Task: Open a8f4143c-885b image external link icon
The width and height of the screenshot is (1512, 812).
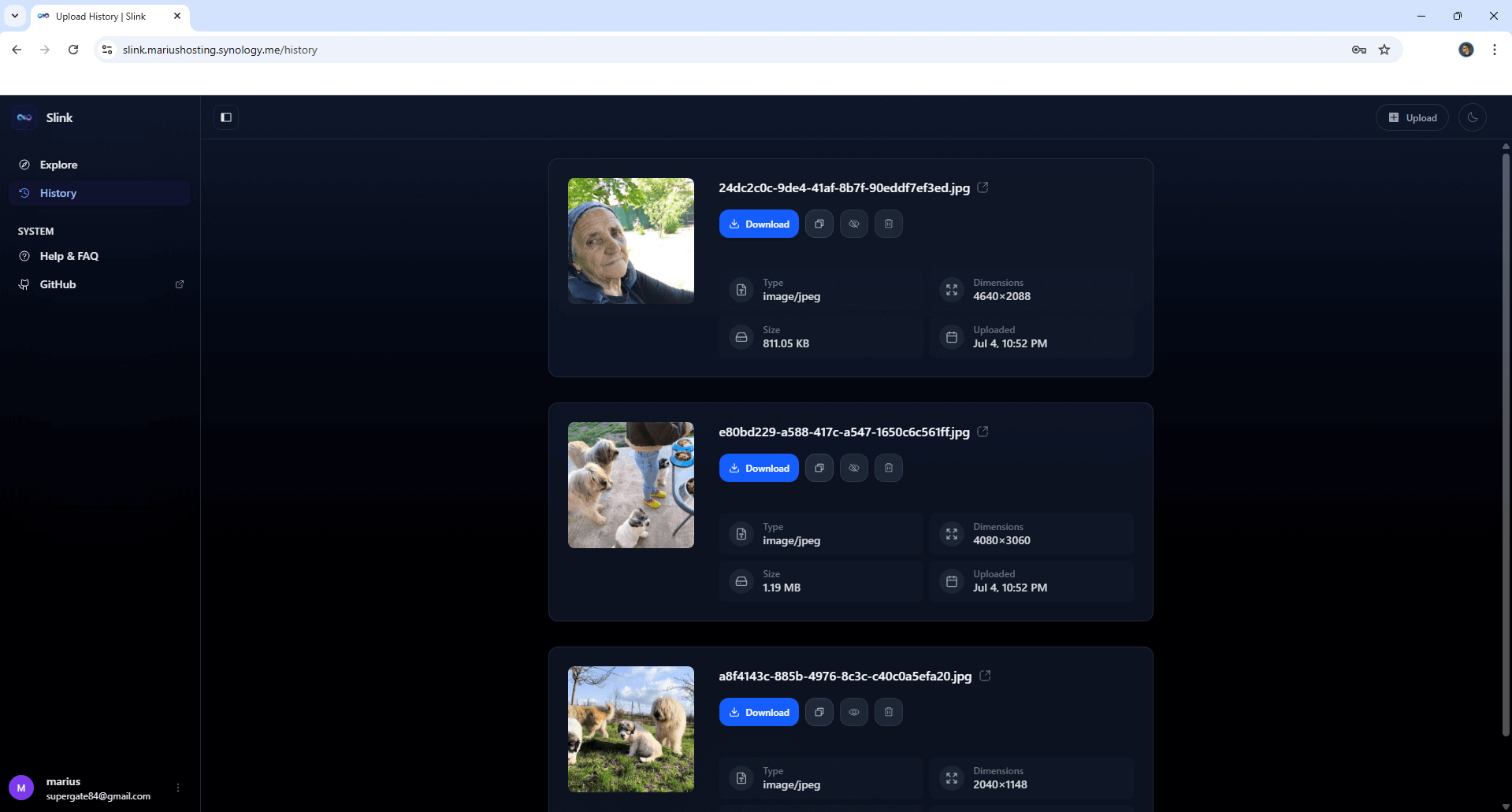Action: click(985, 676)
